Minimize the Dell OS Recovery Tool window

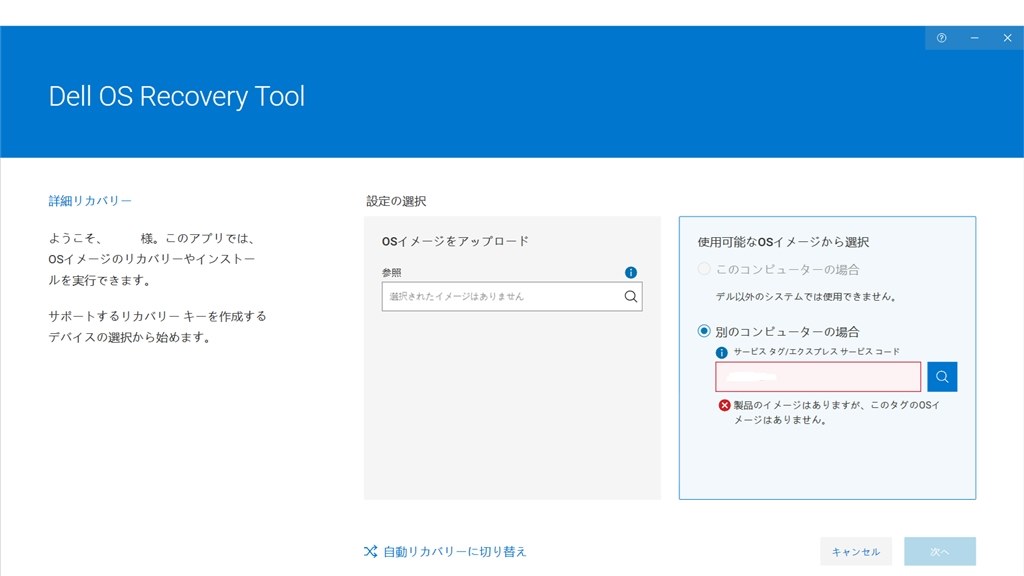click(974, 38)
